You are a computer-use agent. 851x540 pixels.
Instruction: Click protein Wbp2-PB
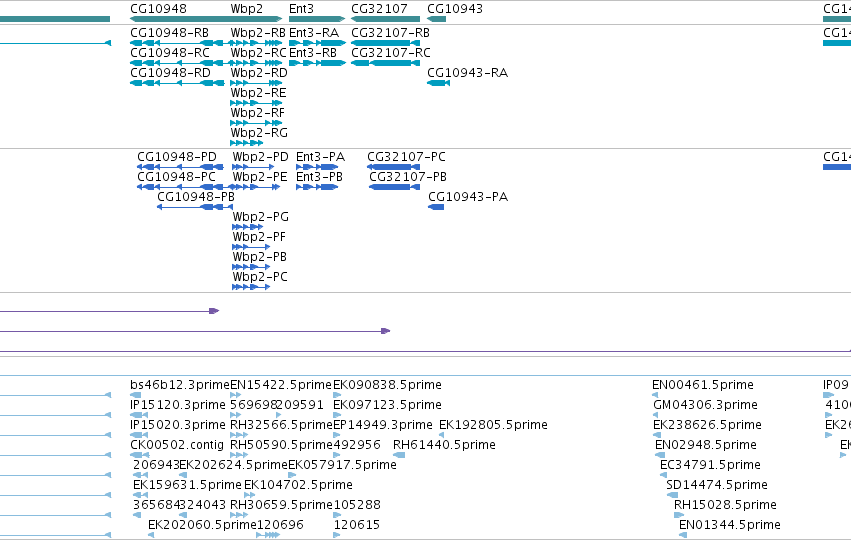click(x=259, y=257)
